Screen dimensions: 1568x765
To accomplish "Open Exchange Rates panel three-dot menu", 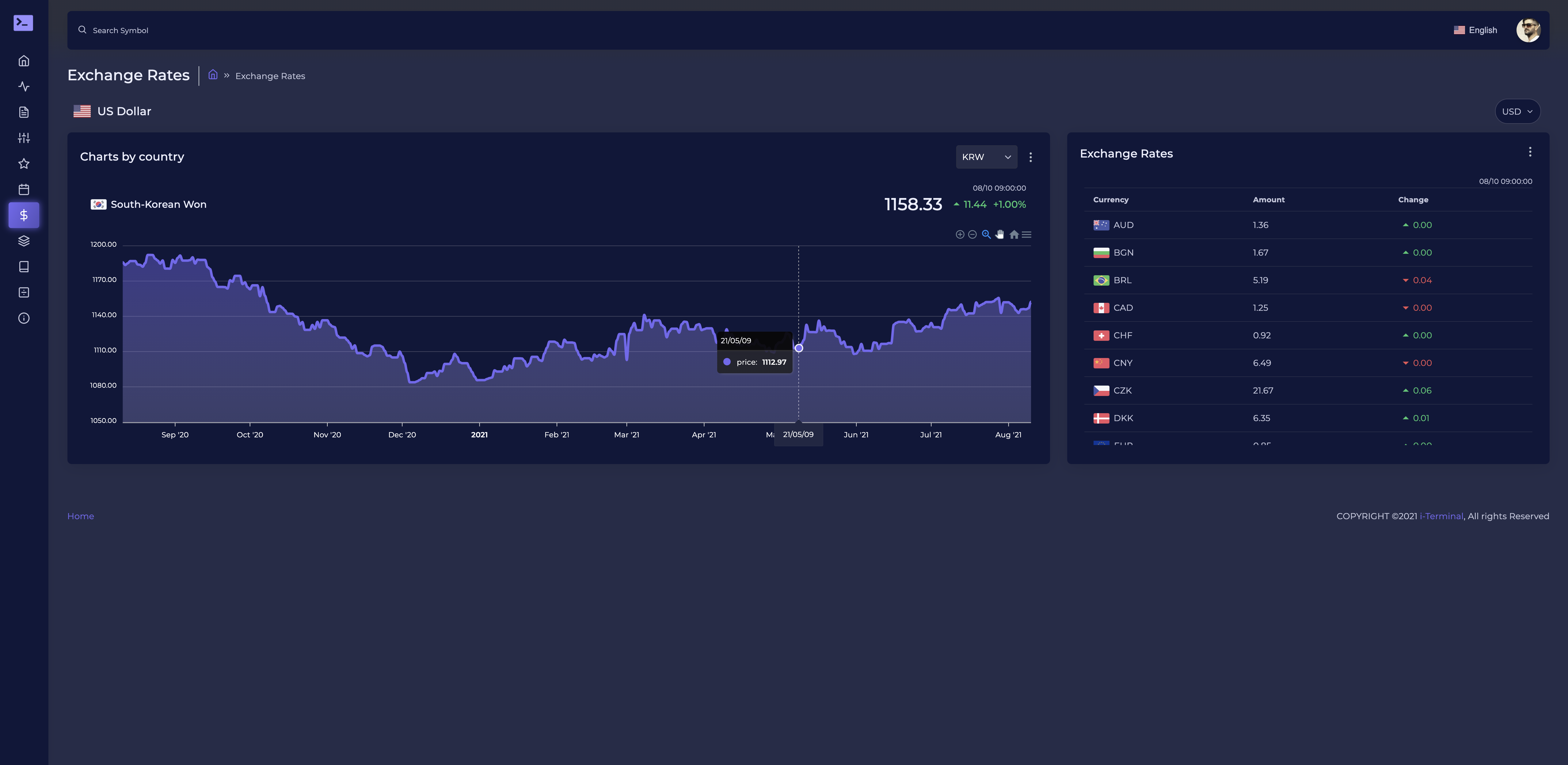I will pos(1530,152).
